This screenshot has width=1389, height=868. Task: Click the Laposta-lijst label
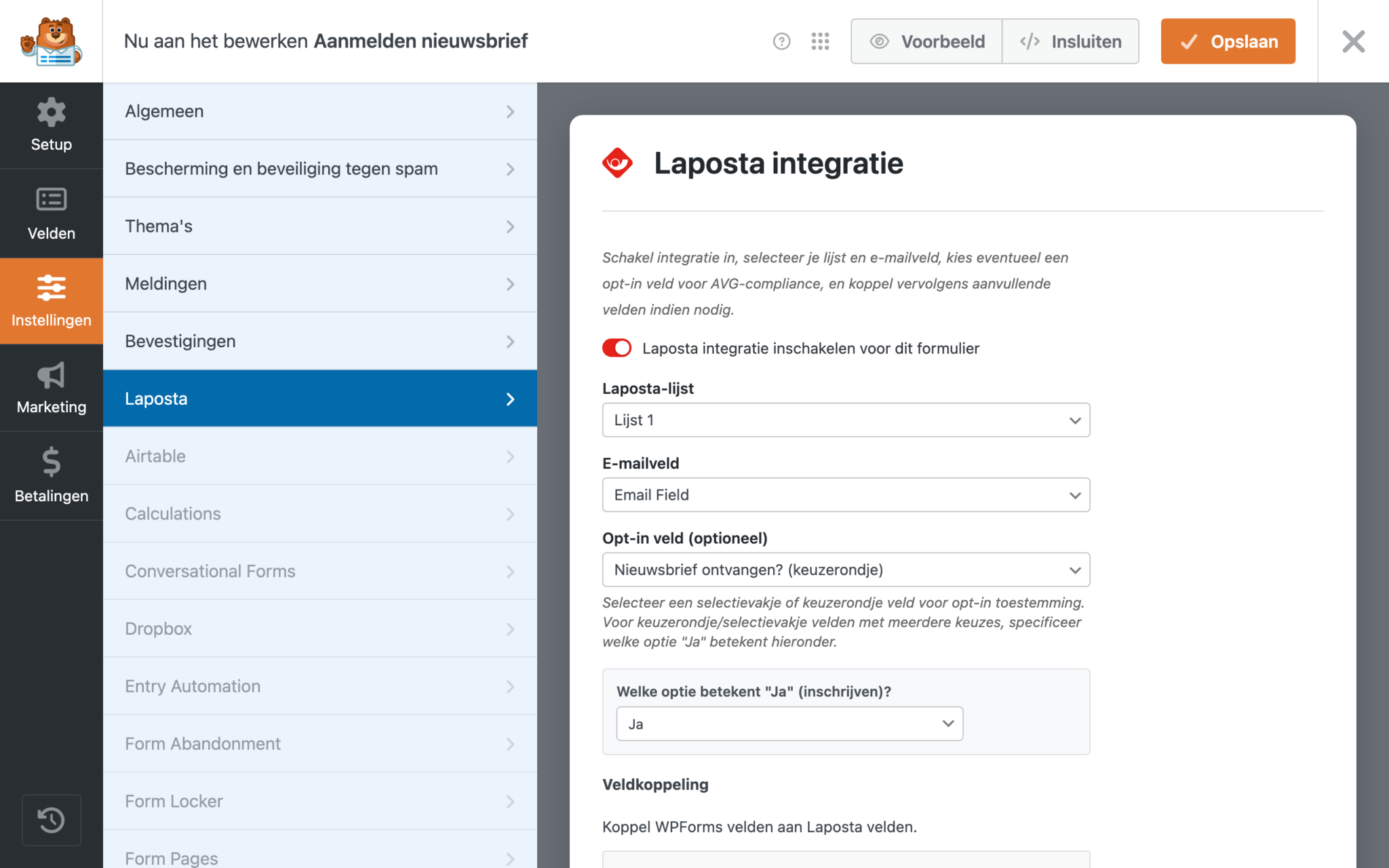[648, 389]
